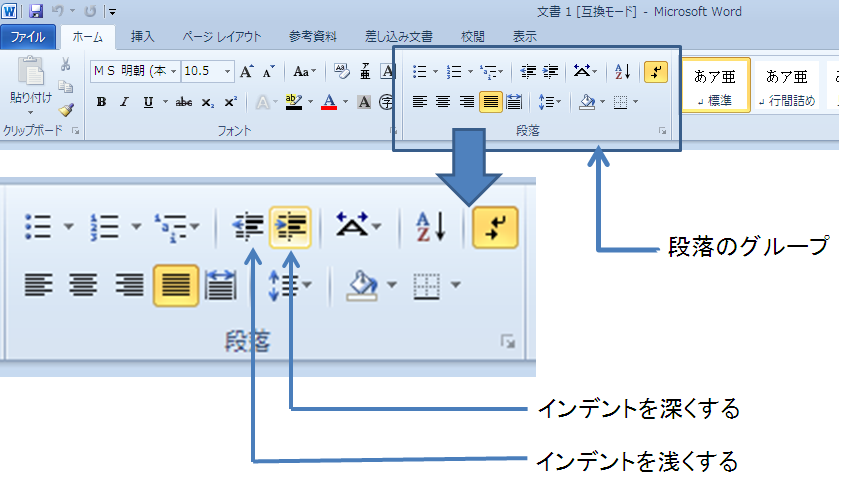
Task: Shrink font size with the small A icon
Action: coord(268,71)
